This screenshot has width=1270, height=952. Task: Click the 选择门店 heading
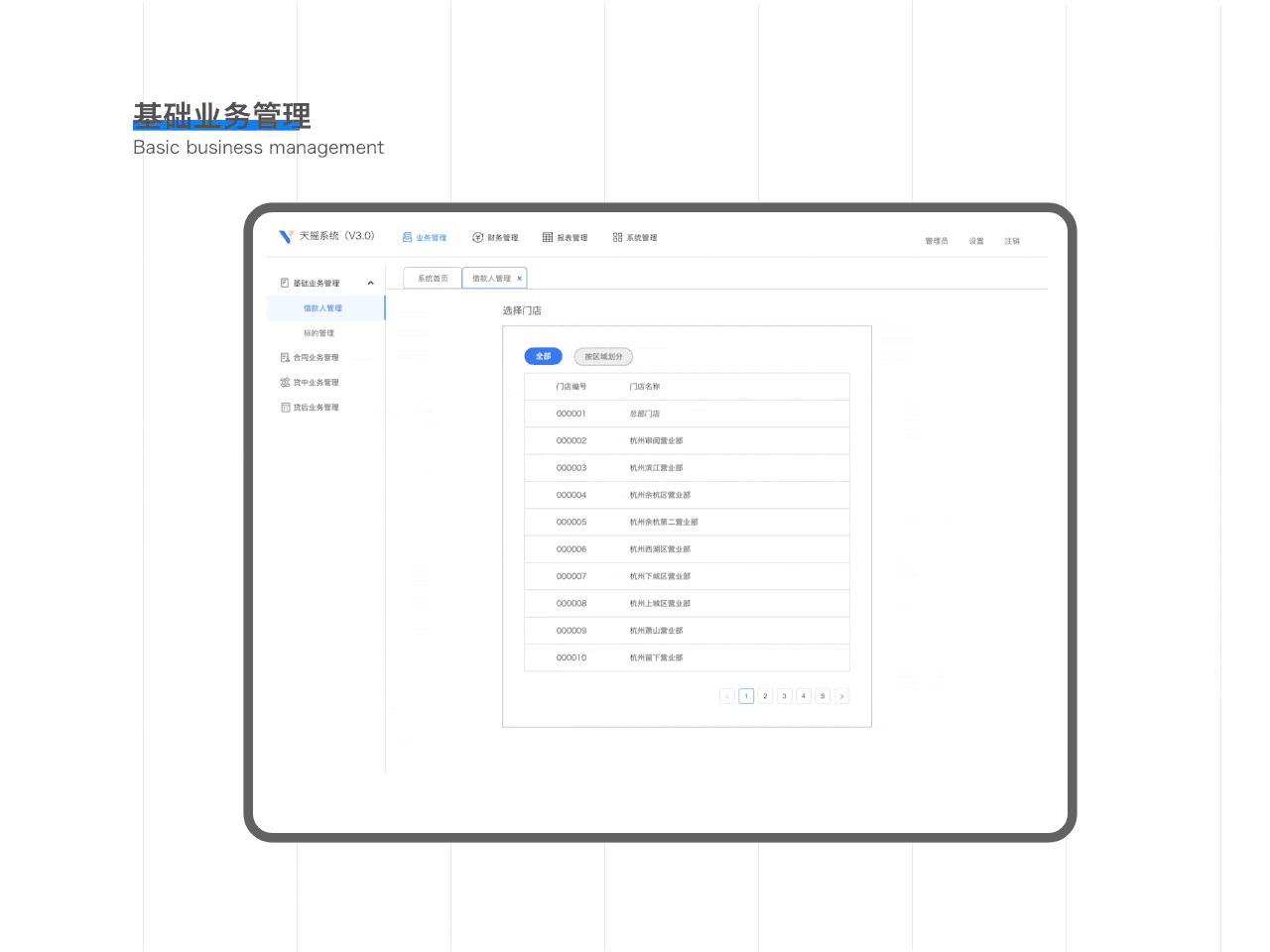tap(522, 310)
